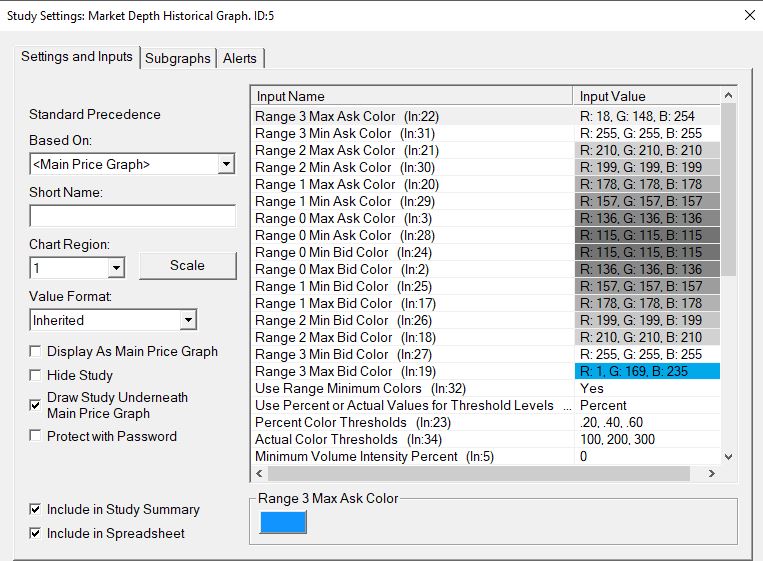
Task: Select the Range 1 Max Ask Color row
Action: (486, 184)
